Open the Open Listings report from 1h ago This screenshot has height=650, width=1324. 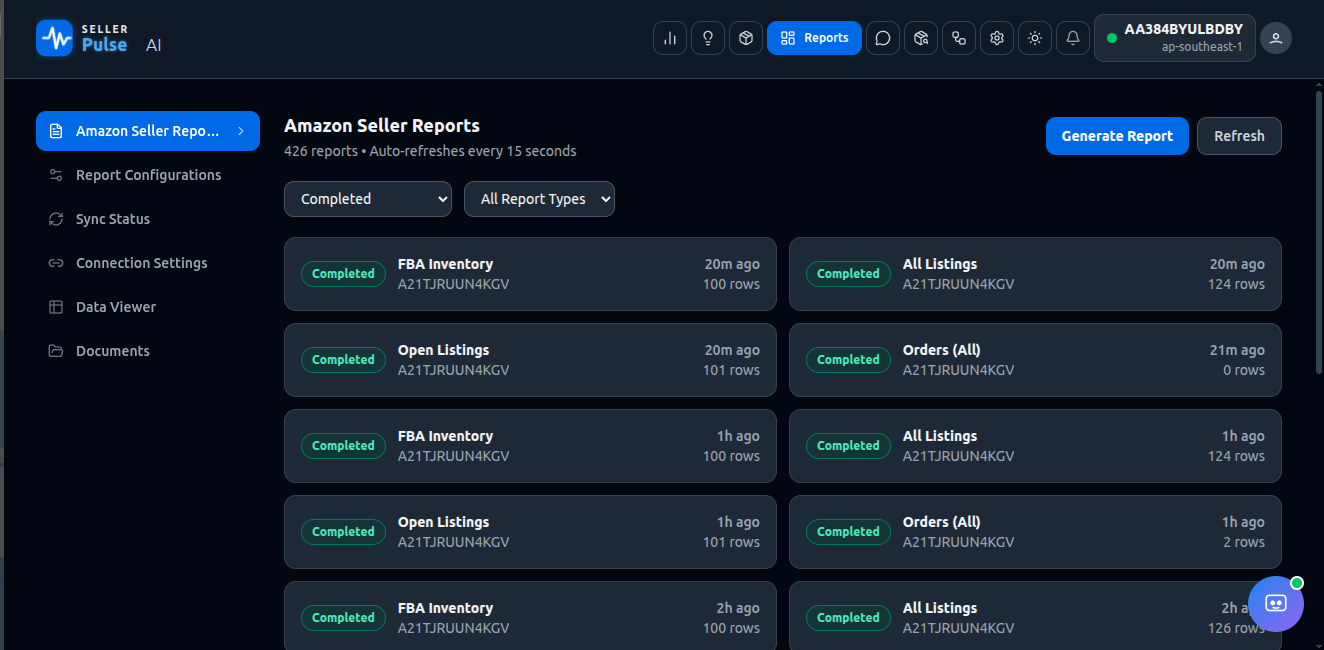[x=530, y=532]
